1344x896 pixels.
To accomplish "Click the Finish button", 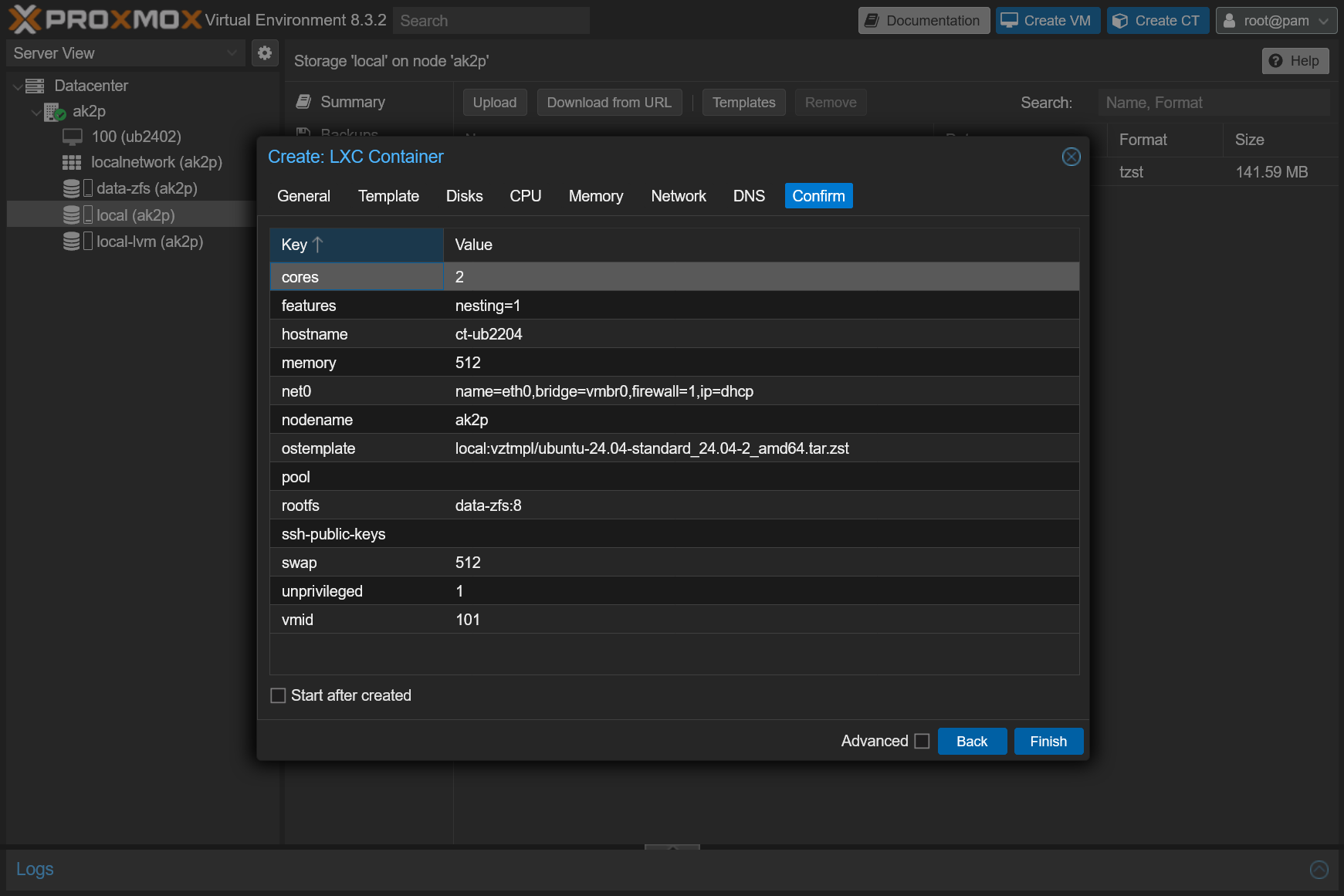I will coord(1048,741).
